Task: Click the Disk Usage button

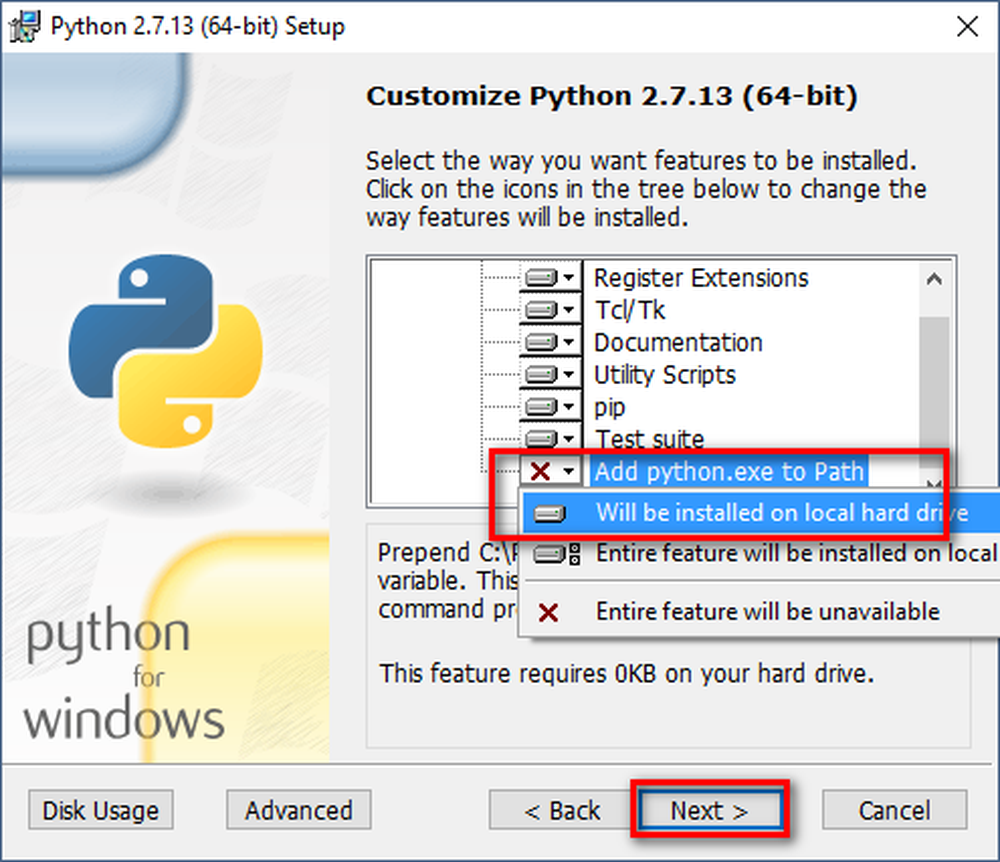Action: coord(101,810)
